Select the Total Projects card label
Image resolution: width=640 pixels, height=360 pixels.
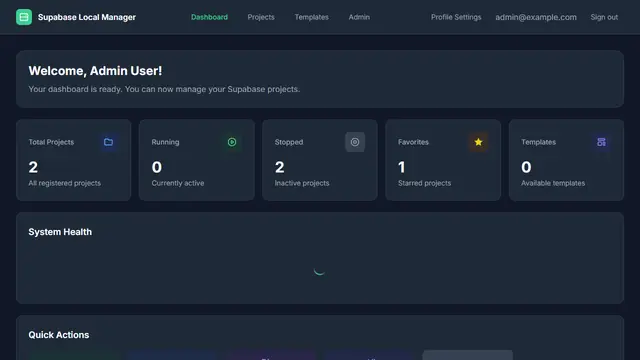(x=51, y=142)
